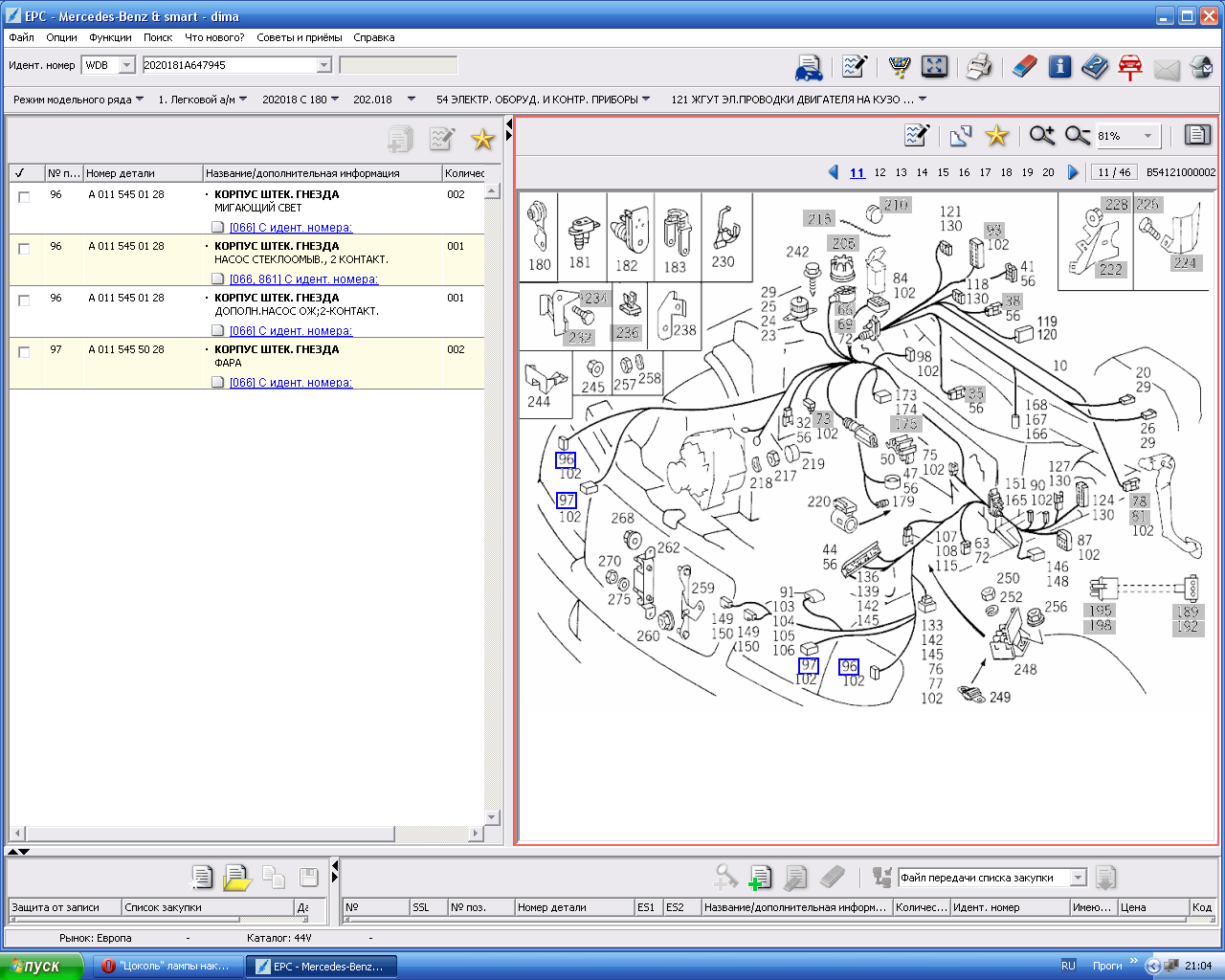The image size is (1225, 980).
Task: Open the vehicle data card icon
Action: click(x=810, y=67)
